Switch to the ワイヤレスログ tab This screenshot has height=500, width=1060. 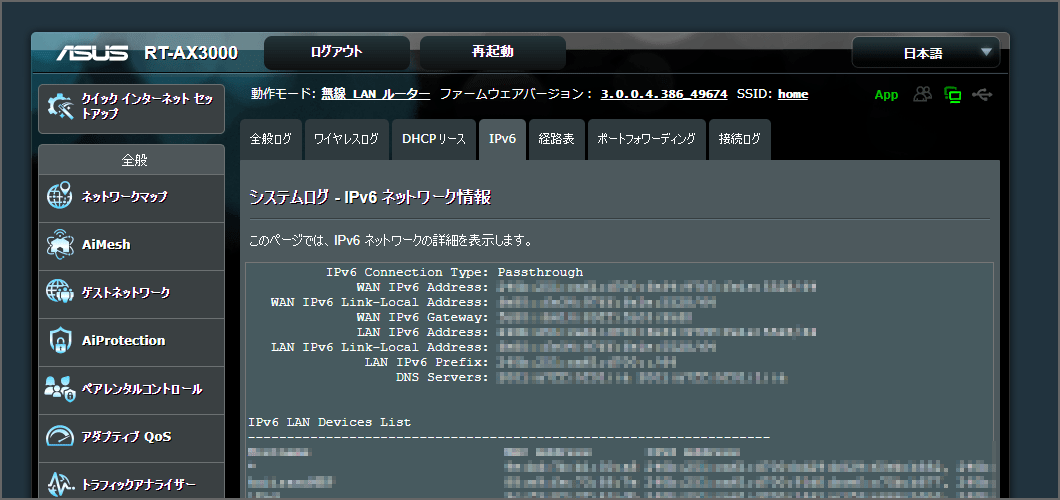coord(346,139)
